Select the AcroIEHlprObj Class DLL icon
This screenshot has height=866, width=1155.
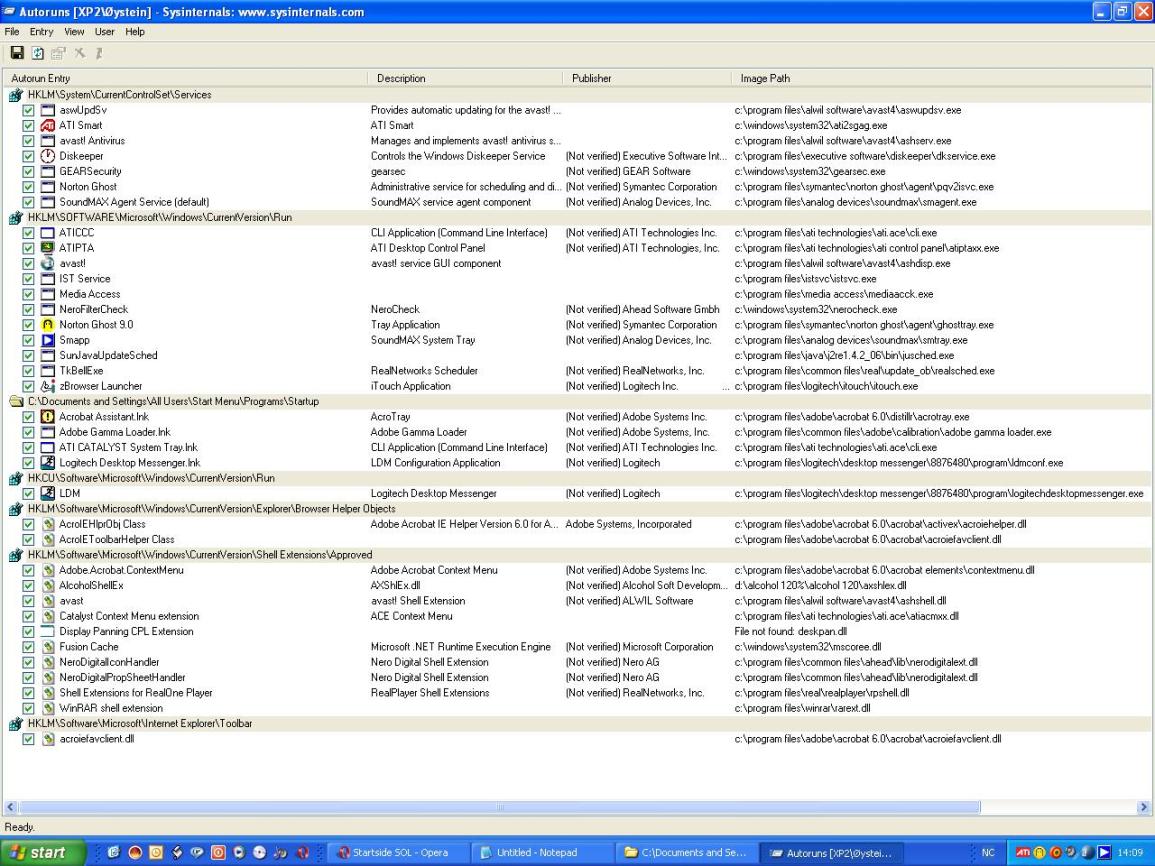[x=48, y=524]
